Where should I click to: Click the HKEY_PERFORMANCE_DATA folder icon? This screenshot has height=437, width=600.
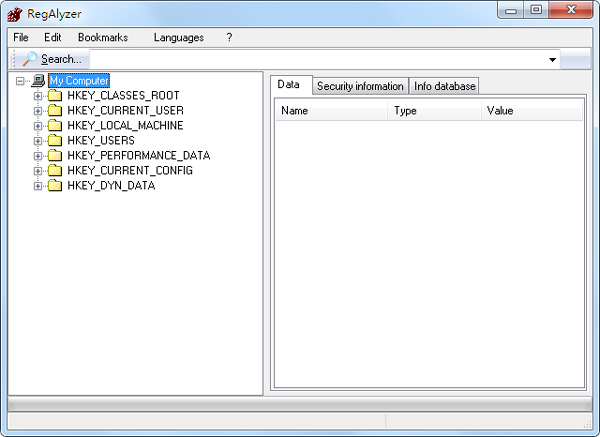55,155
